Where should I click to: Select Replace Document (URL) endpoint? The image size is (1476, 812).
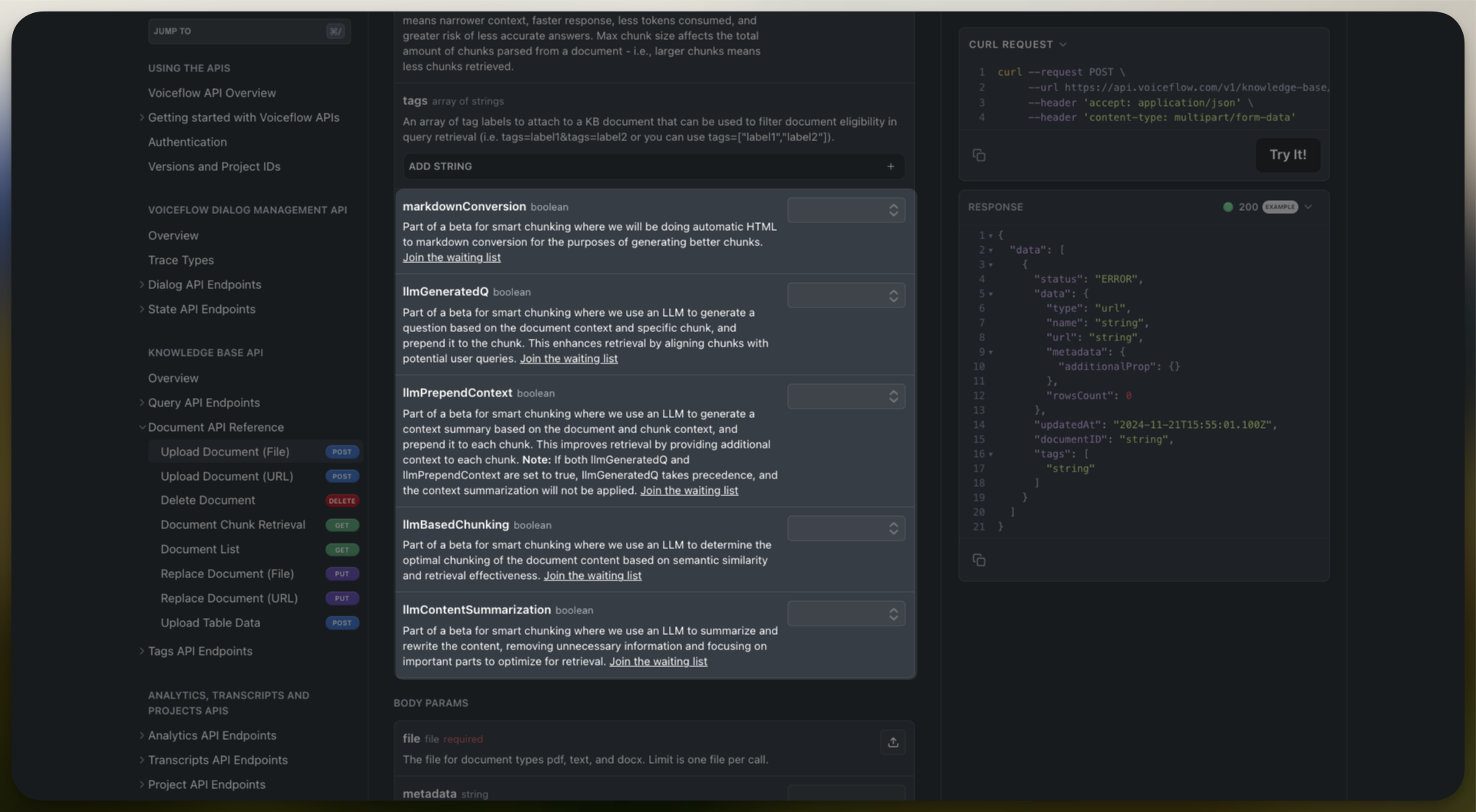click(x=229, y=598)
